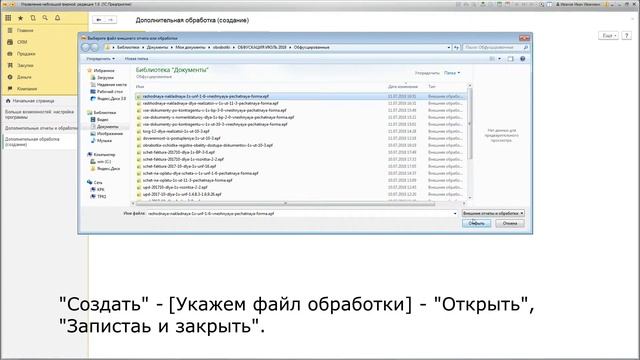640x360 pixels.
Task: Click the change view icon
Action: pos(492,59)
